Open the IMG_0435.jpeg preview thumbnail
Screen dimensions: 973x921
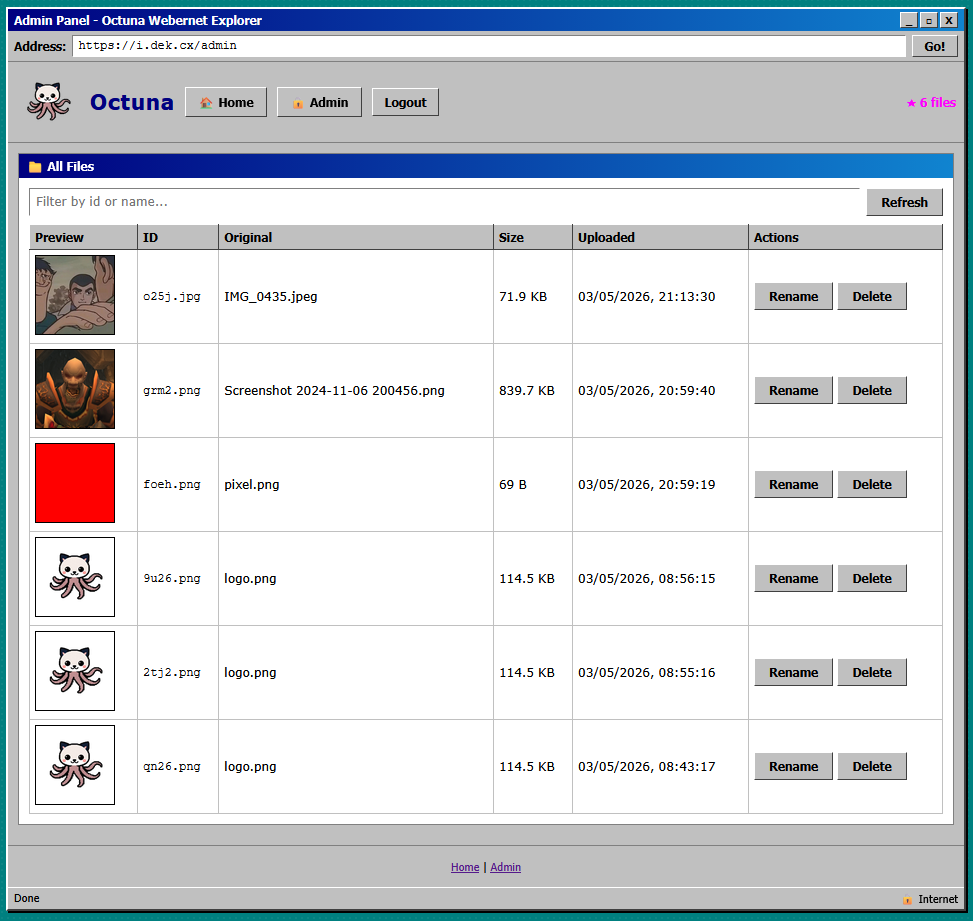(x=75, y=295)
